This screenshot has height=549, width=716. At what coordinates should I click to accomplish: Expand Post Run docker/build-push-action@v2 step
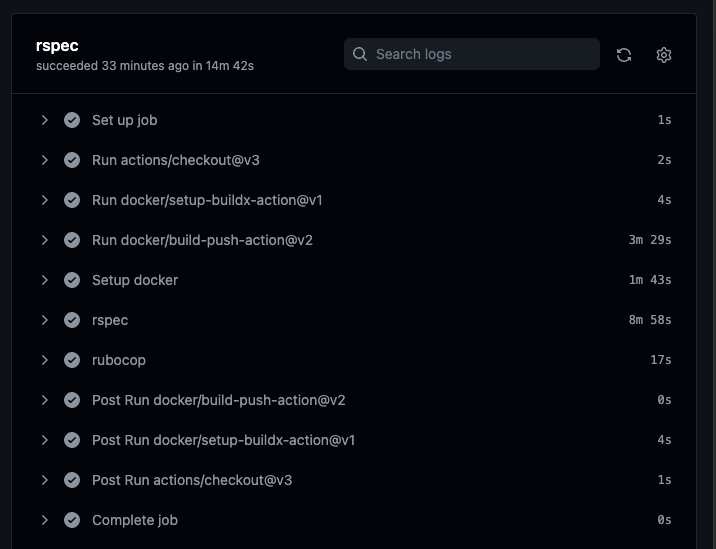click(44, 400)
